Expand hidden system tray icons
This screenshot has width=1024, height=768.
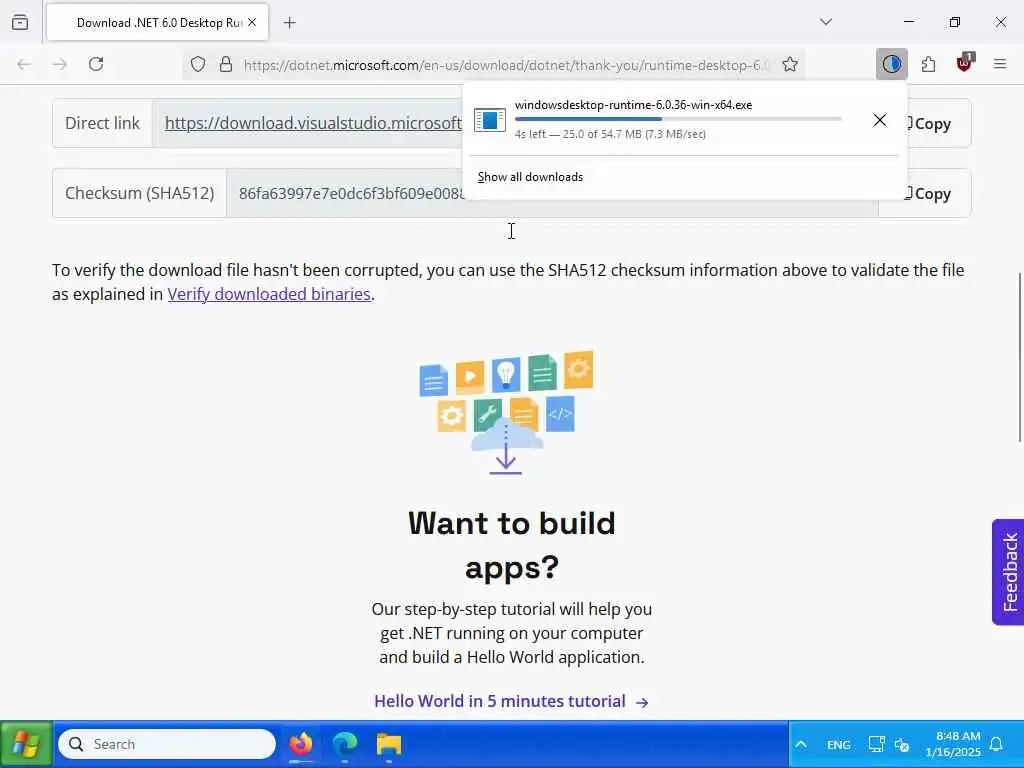coord(801,744)
